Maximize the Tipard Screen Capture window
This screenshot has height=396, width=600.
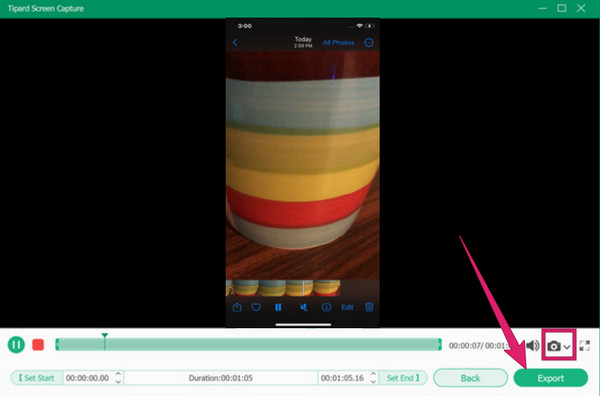tap(561, 8)
